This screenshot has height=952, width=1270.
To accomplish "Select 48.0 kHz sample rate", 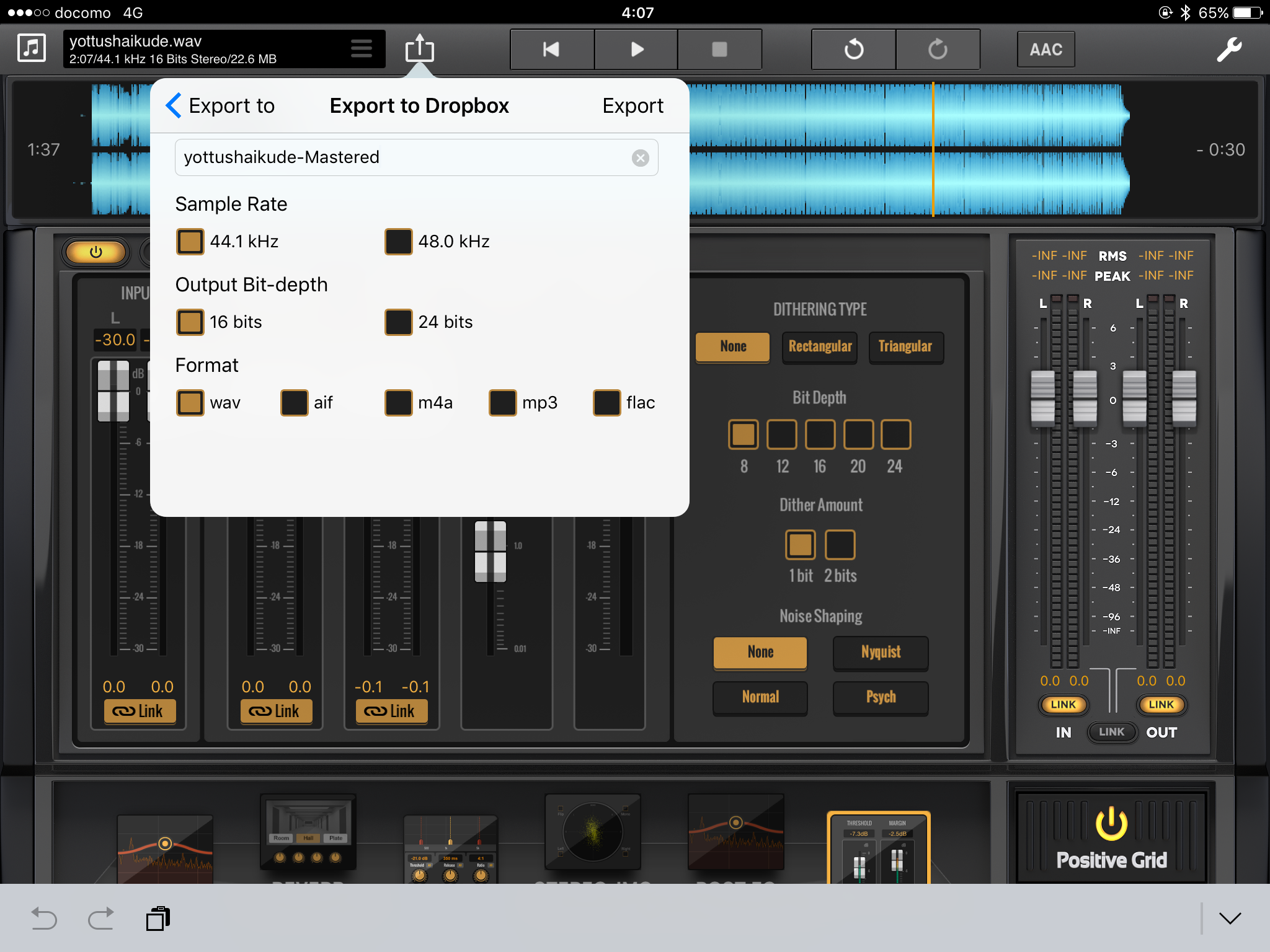I will 399,242.
